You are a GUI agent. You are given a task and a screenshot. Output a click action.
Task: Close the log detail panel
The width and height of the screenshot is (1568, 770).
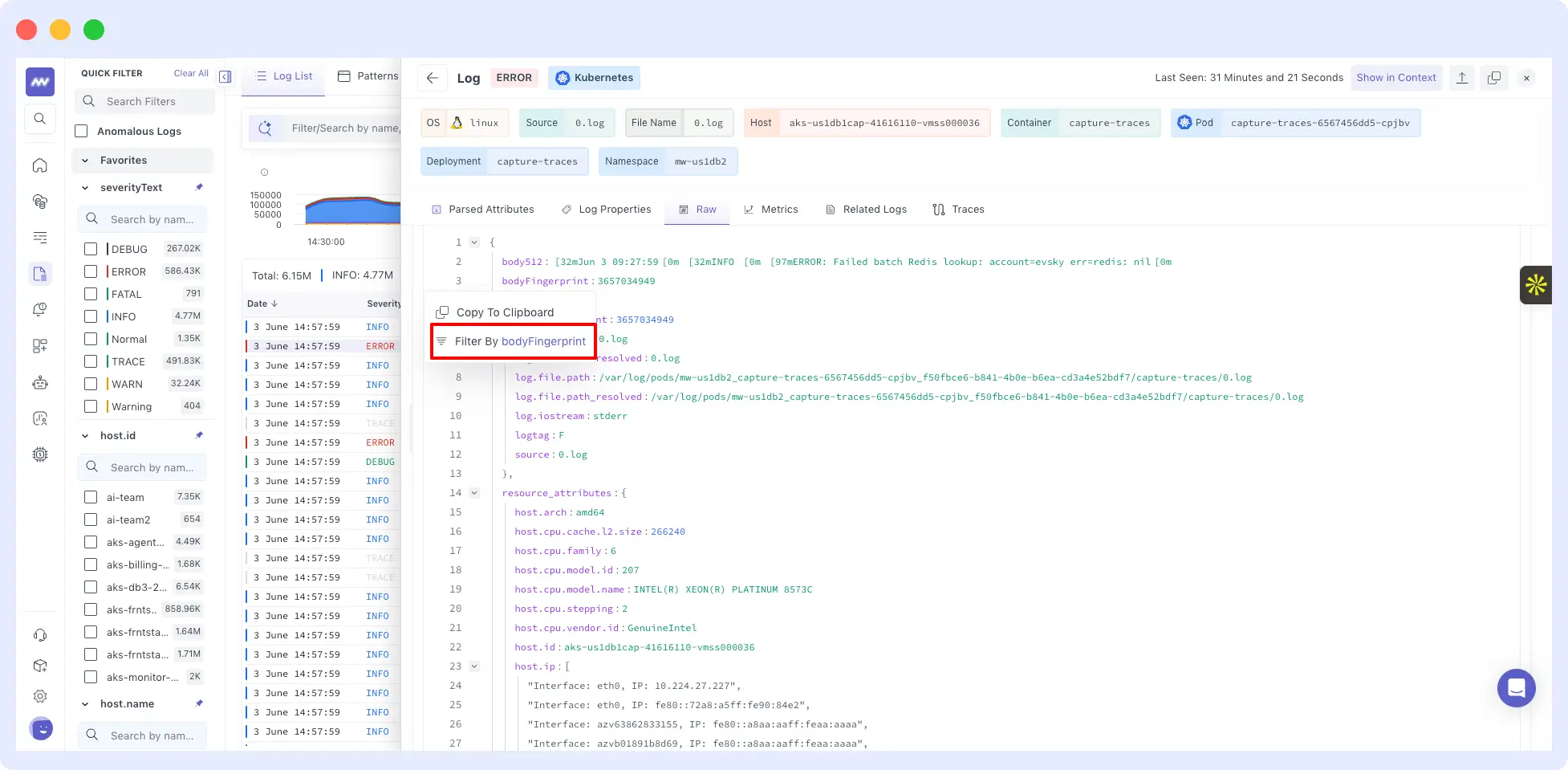(1526, 78)
